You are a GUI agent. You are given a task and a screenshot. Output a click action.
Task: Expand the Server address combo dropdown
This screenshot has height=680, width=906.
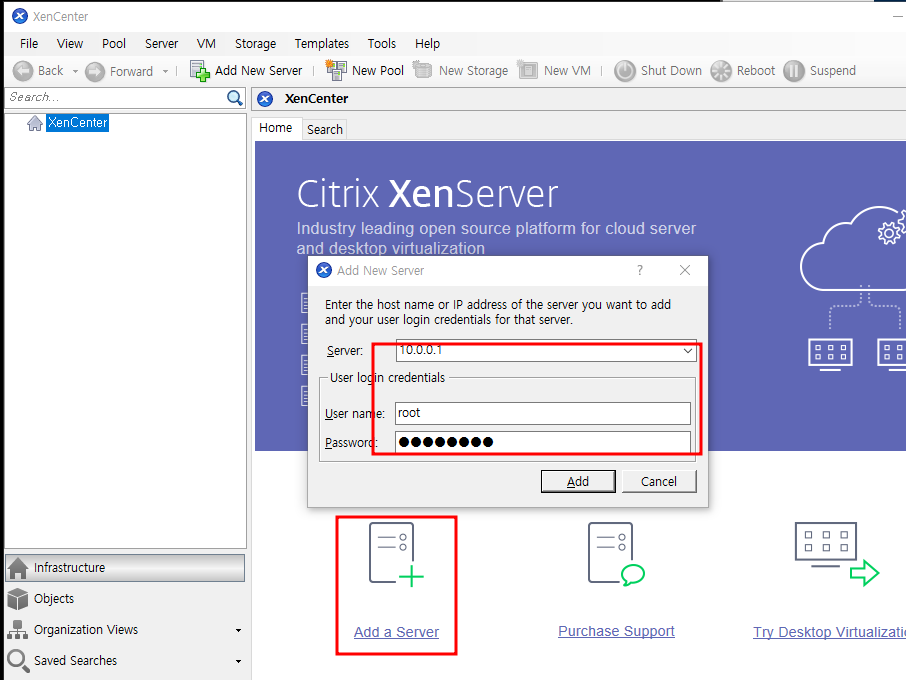pyautogui.click(x=688, y=350)
